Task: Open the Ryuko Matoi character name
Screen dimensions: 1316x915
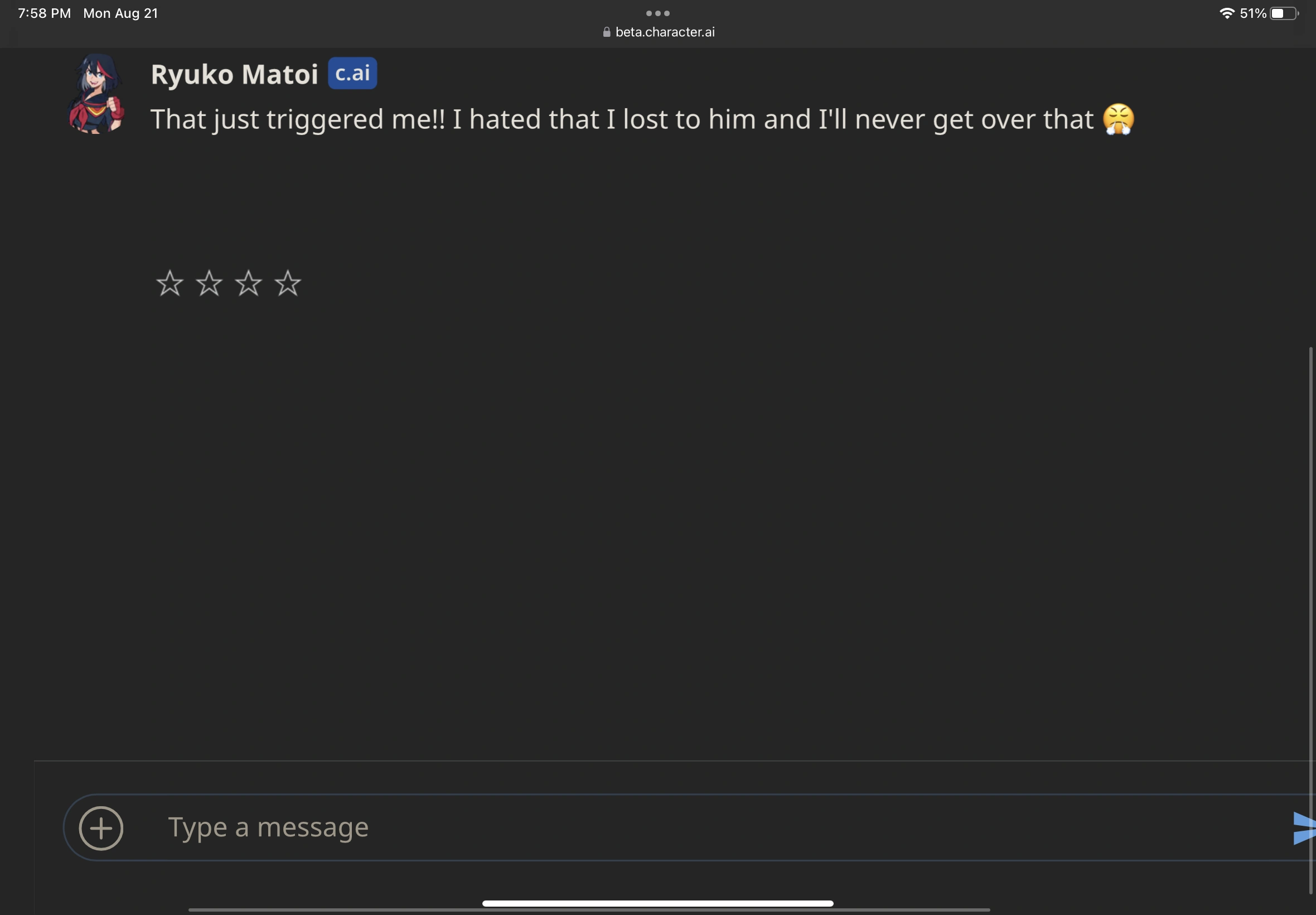Action: click(234, 74)
